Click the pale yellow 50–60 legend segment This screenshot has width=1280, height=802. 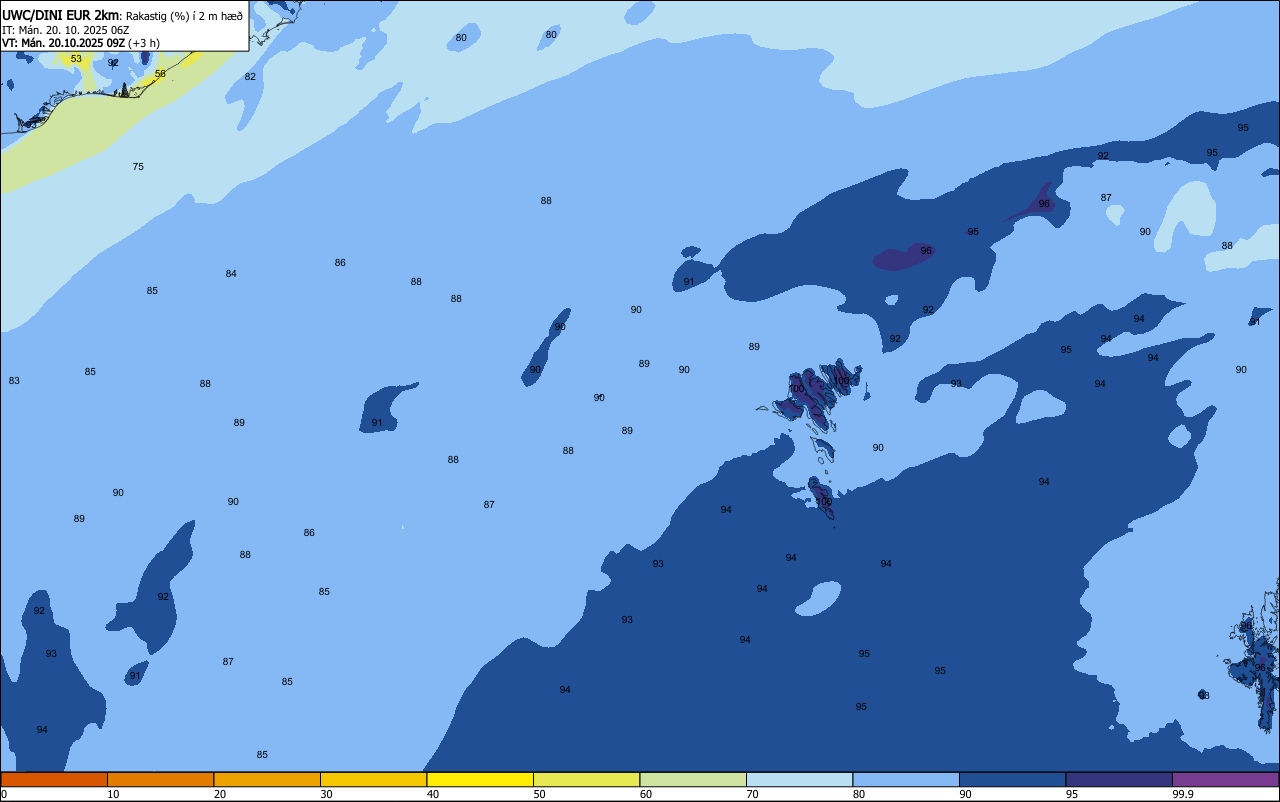point(586,779)
